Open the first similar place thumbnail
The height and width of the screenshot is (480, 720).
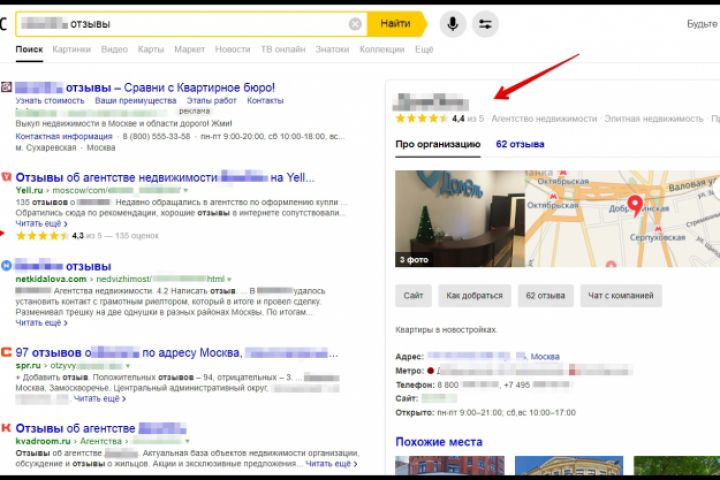pyautogui.click(x=450, y=465)
